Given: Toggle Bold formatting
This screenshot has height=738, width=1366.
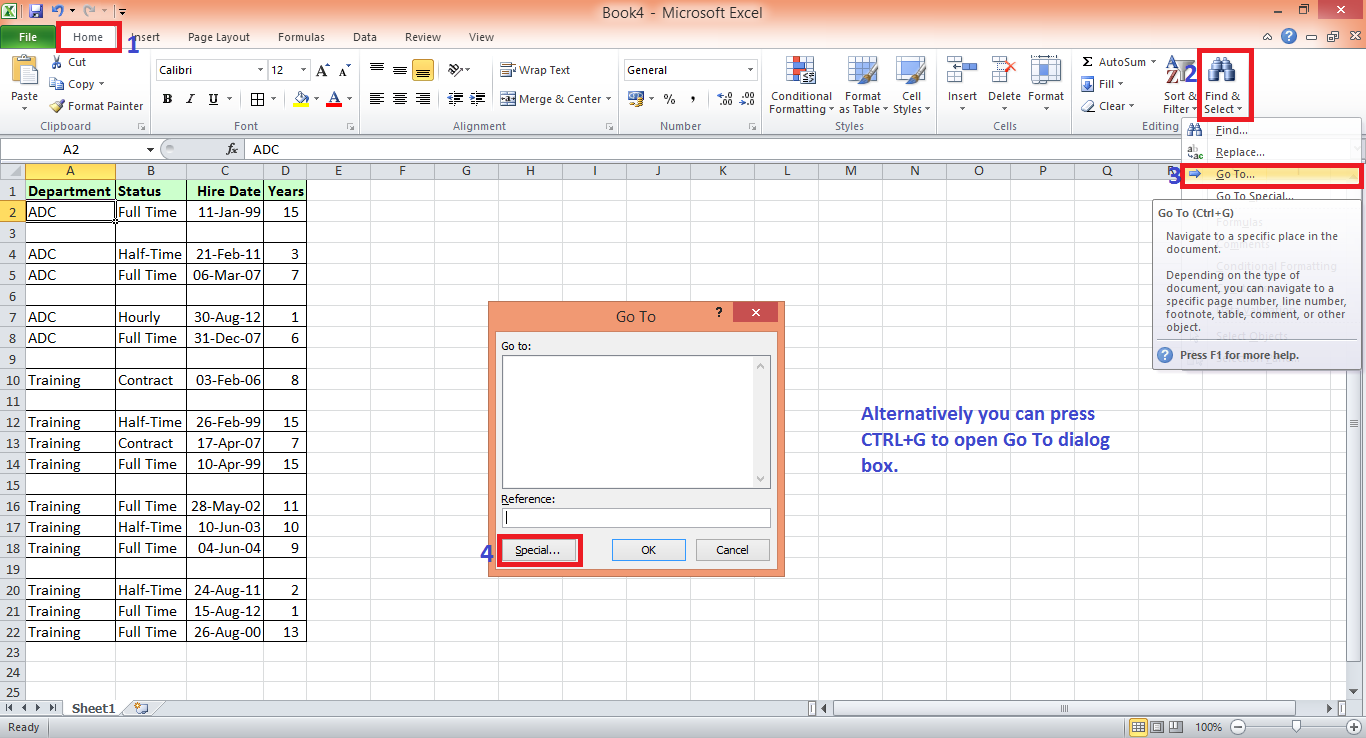Looking at the screenshot, I should tap(168, 99).
